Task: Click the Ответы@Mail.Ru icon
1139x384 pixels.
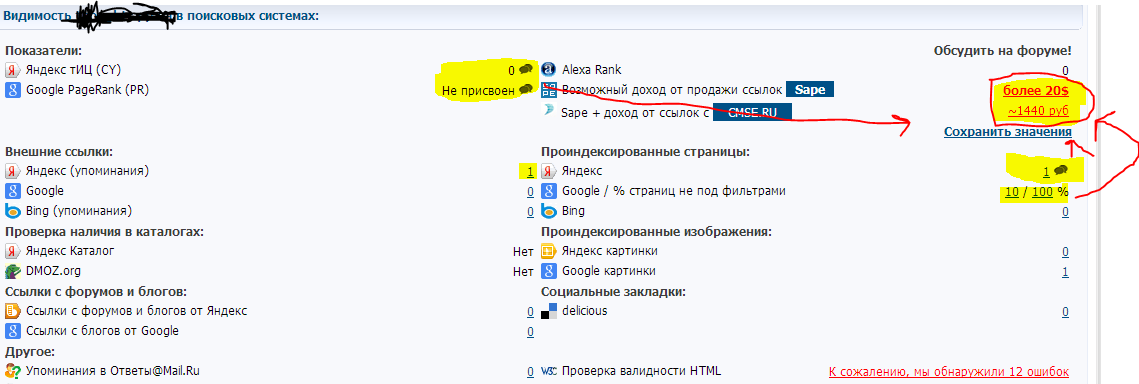Action: click(12, 371)
